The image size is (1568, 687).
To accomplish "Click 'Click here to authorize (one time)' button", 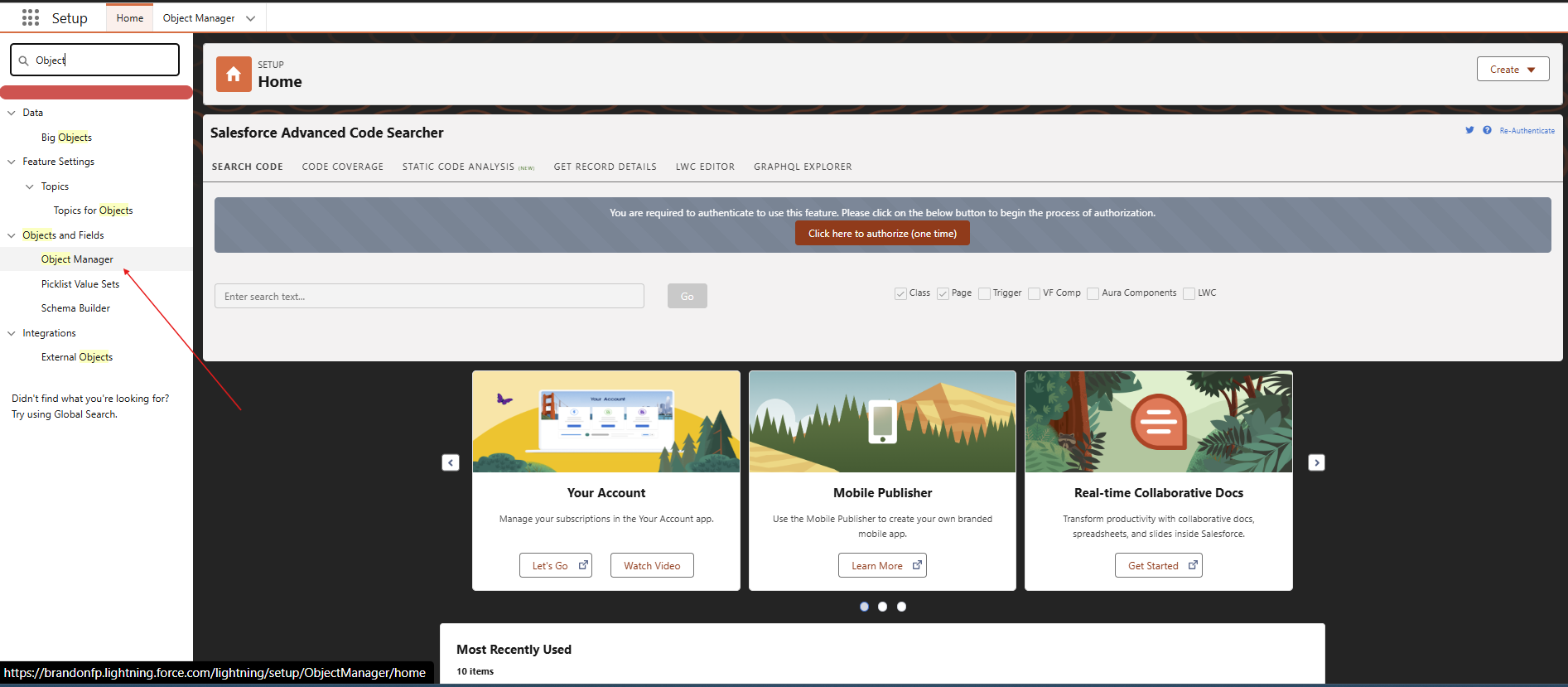I will coord(882,233).
